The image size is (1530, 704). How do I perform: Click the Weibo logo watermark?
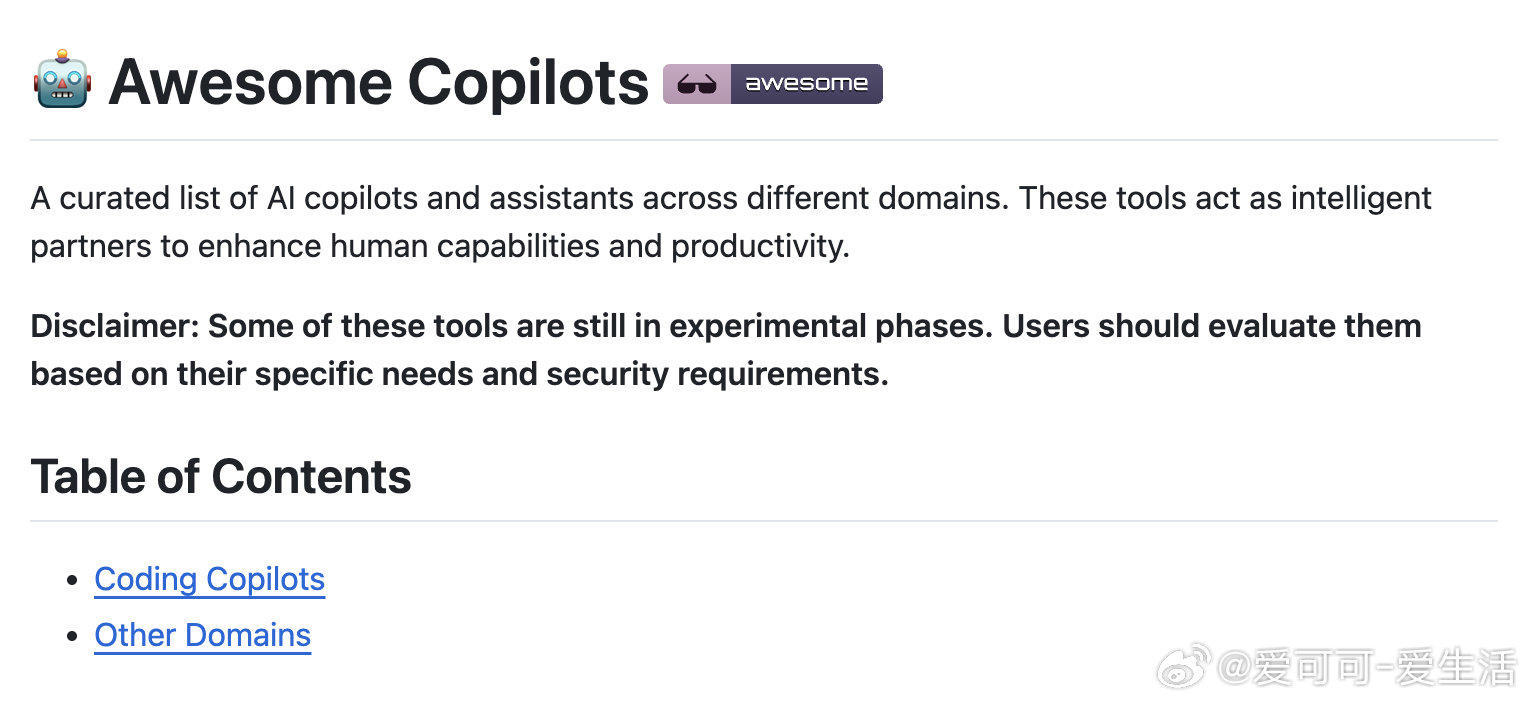pos(1185,666)
